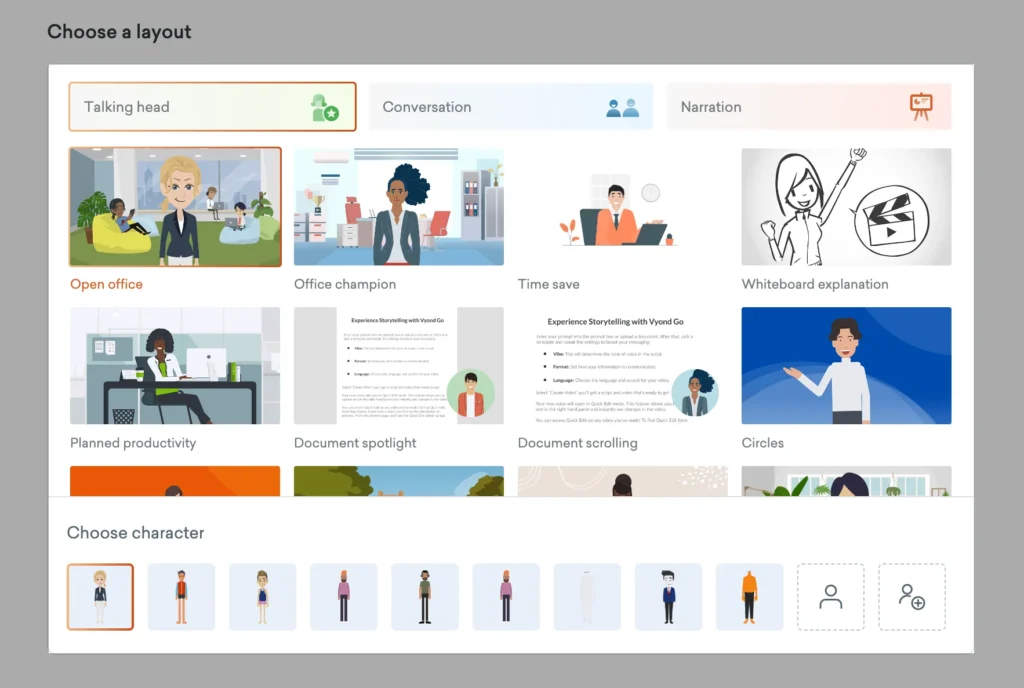Select the blonde woman in suit character
The height and width of the screenshot is (688, 1024).
click(x=100, y=597)
